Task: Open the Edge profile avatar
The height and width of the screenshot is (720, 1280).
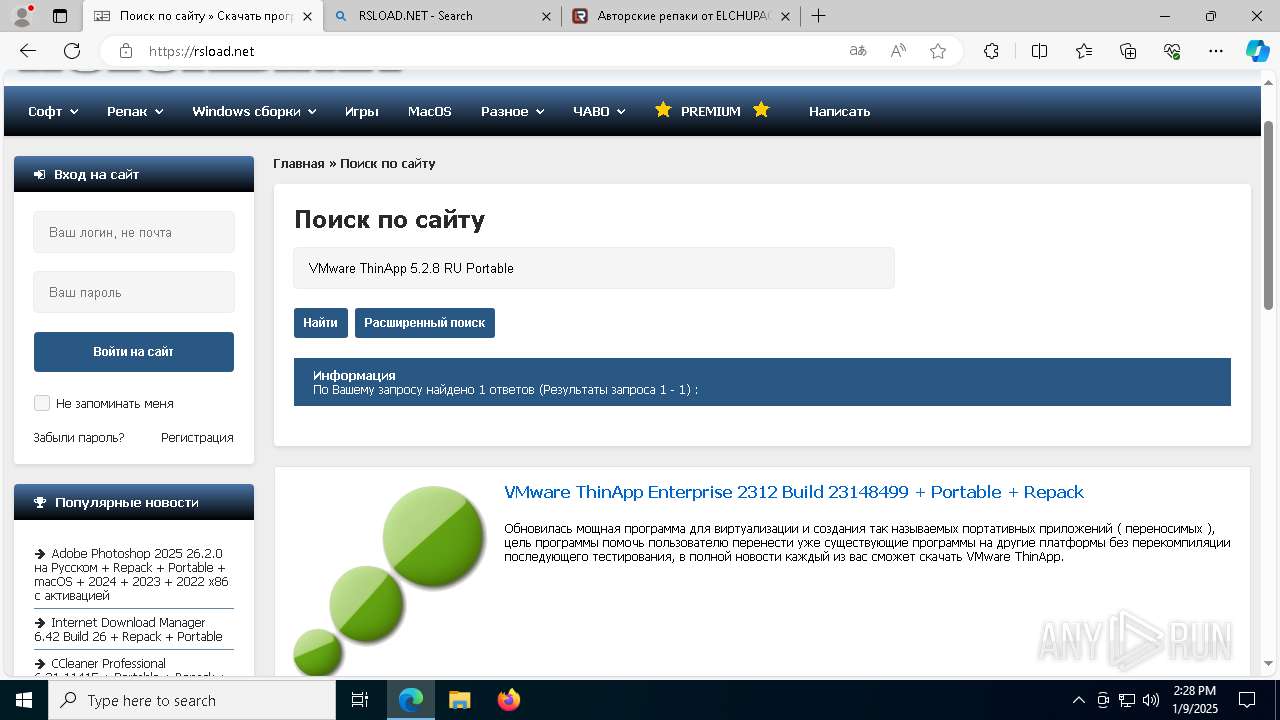Action: pyautogui.click(x=22, y=16)
